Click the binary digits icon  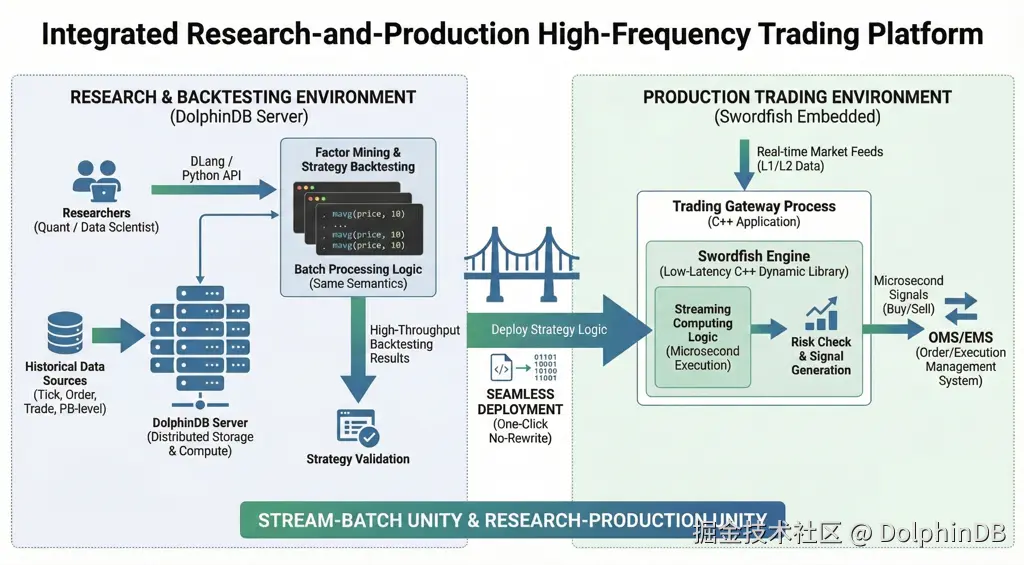(x=545, y=368)
